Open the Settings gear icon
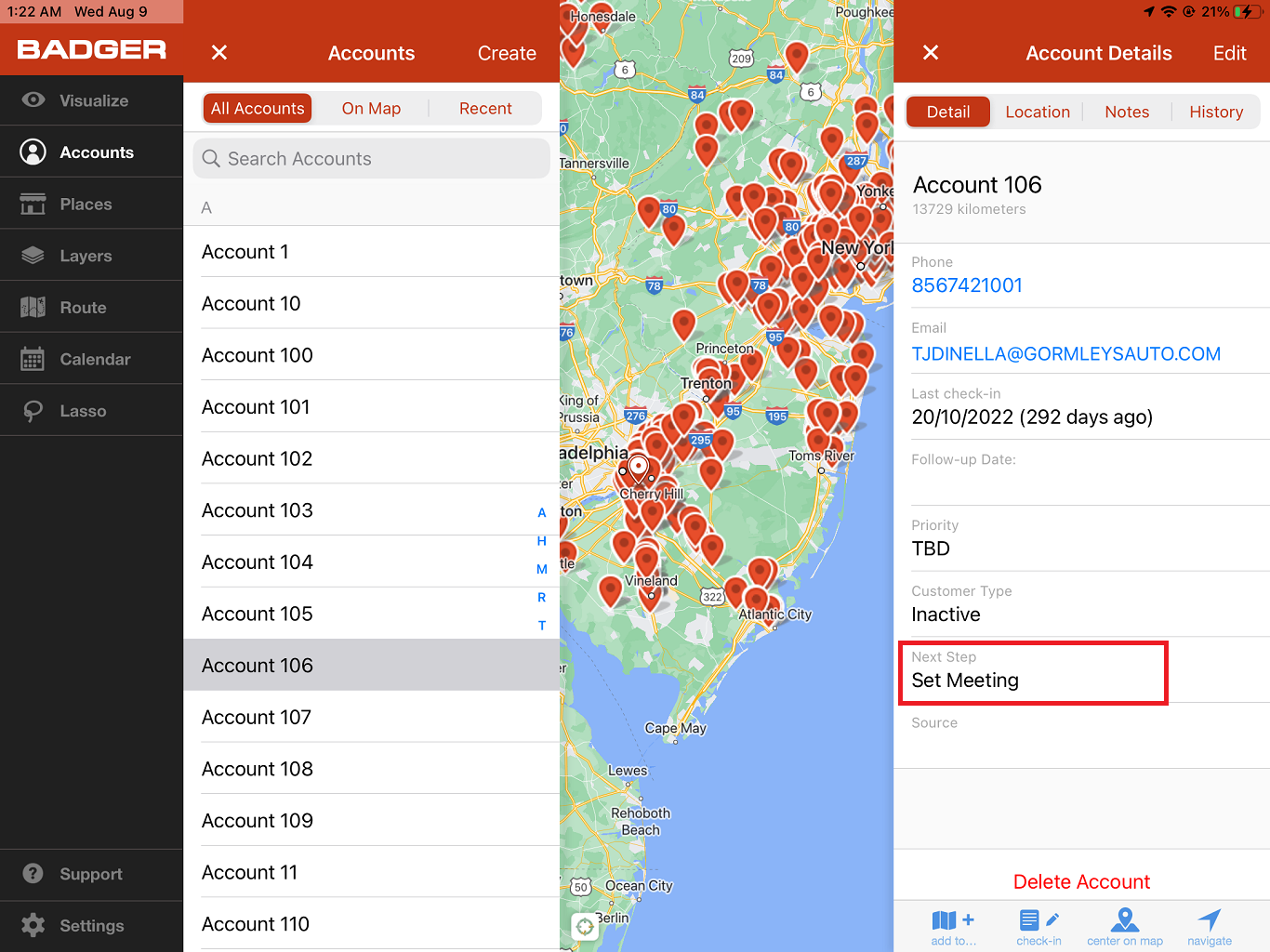The image size is (1270, 952). point(33,925)
